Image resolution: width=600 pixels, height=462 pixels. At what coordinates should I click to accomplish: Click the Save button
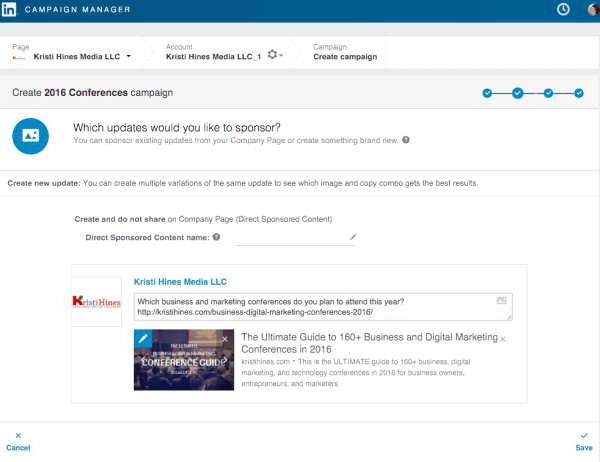(584, 442)
